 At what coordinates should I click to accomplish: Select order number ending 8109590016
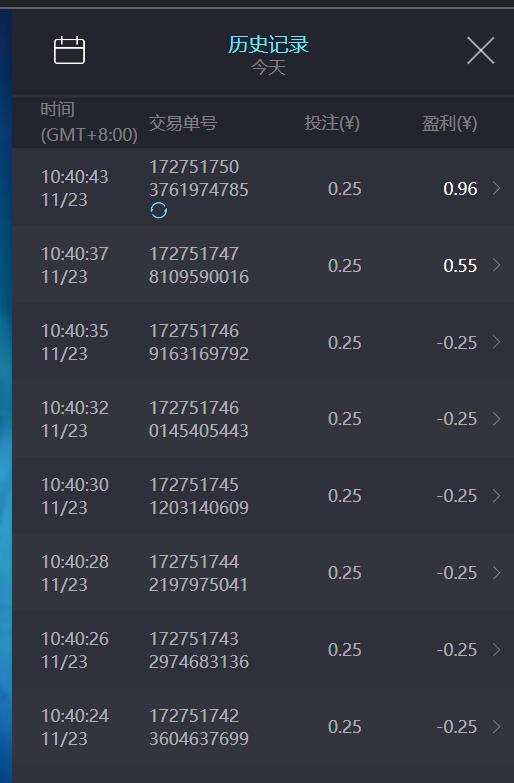coord(199,265)
